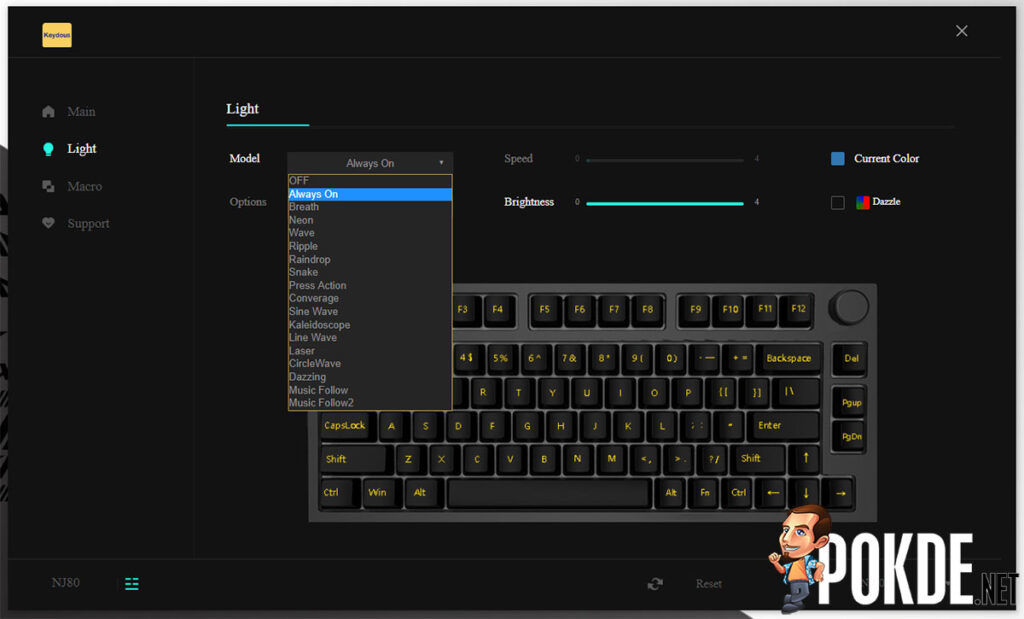Select Press Action lighting effect
This screenshot has height=619, width=1024.
[370, 285]
